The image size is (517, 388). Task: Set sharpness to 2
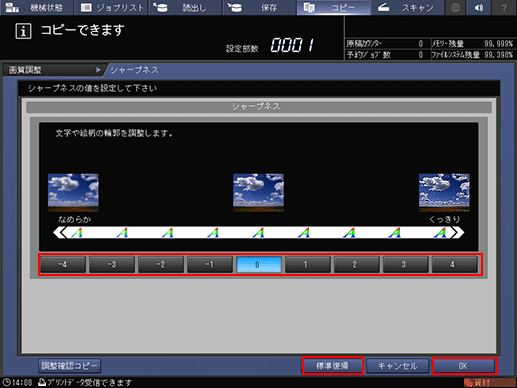click(x=356, y=265)
